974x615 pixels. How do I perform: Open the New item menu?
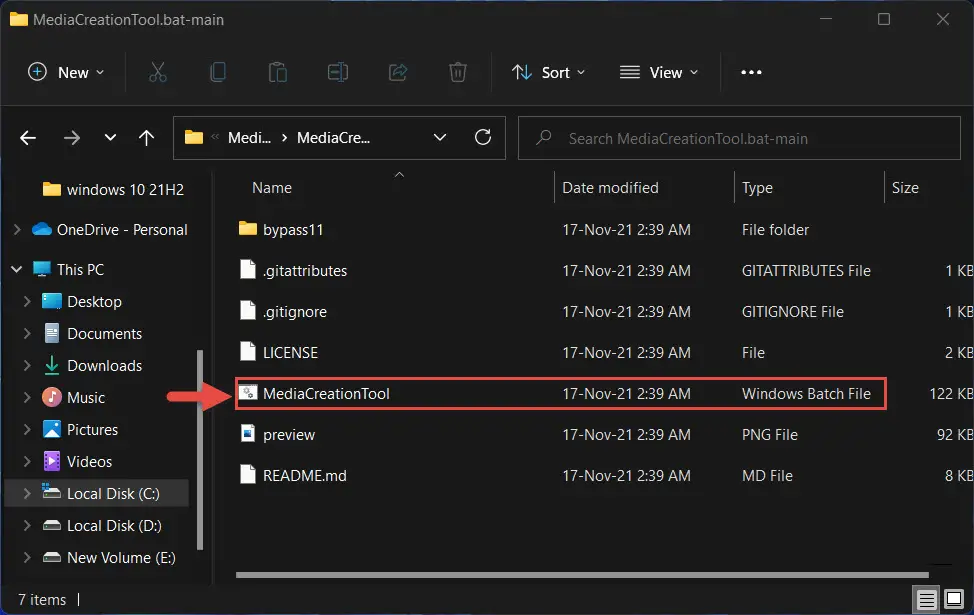66,73
